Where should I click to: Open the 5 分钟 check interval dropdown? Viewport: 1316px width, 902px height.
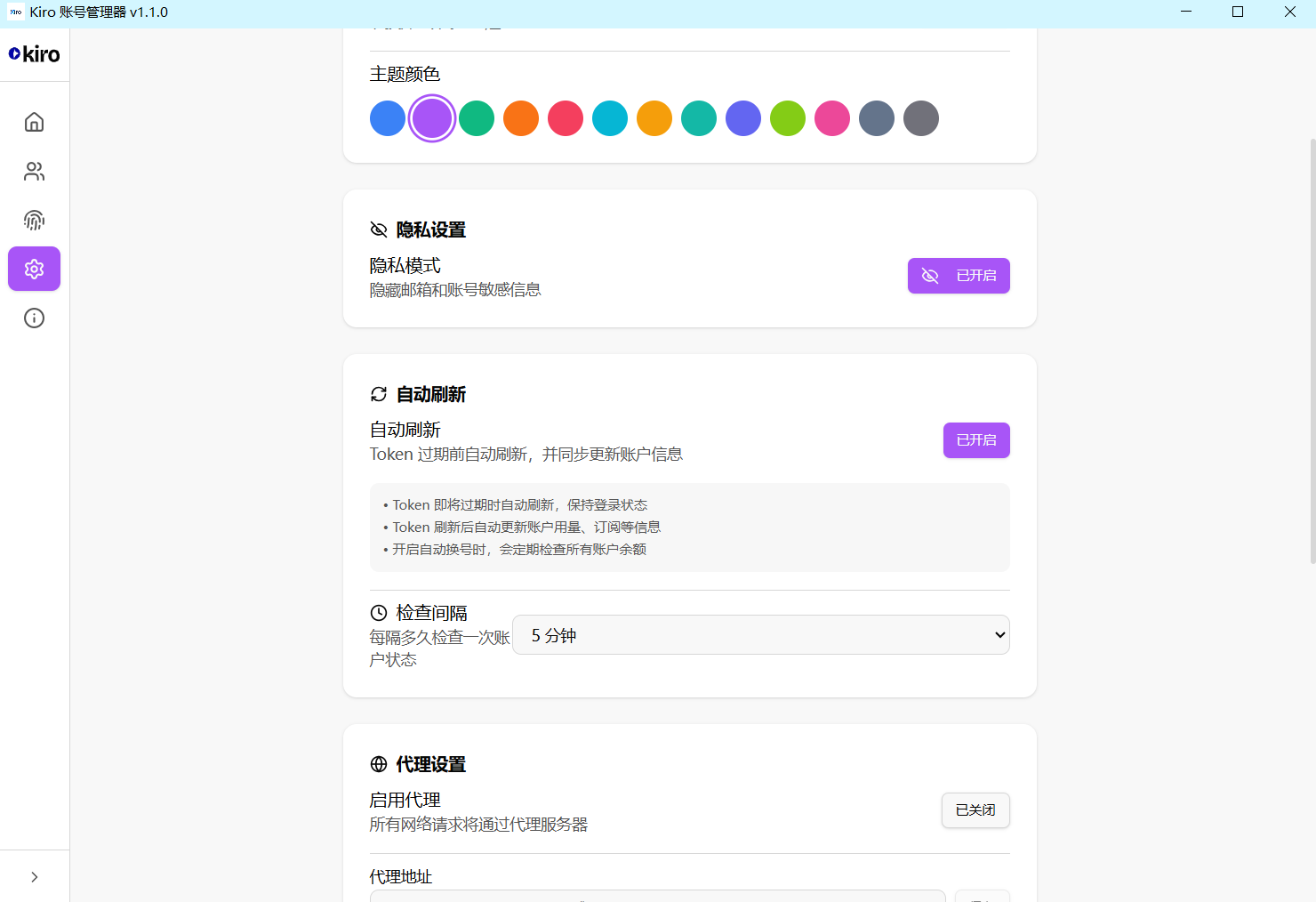[x=761, y=635]
